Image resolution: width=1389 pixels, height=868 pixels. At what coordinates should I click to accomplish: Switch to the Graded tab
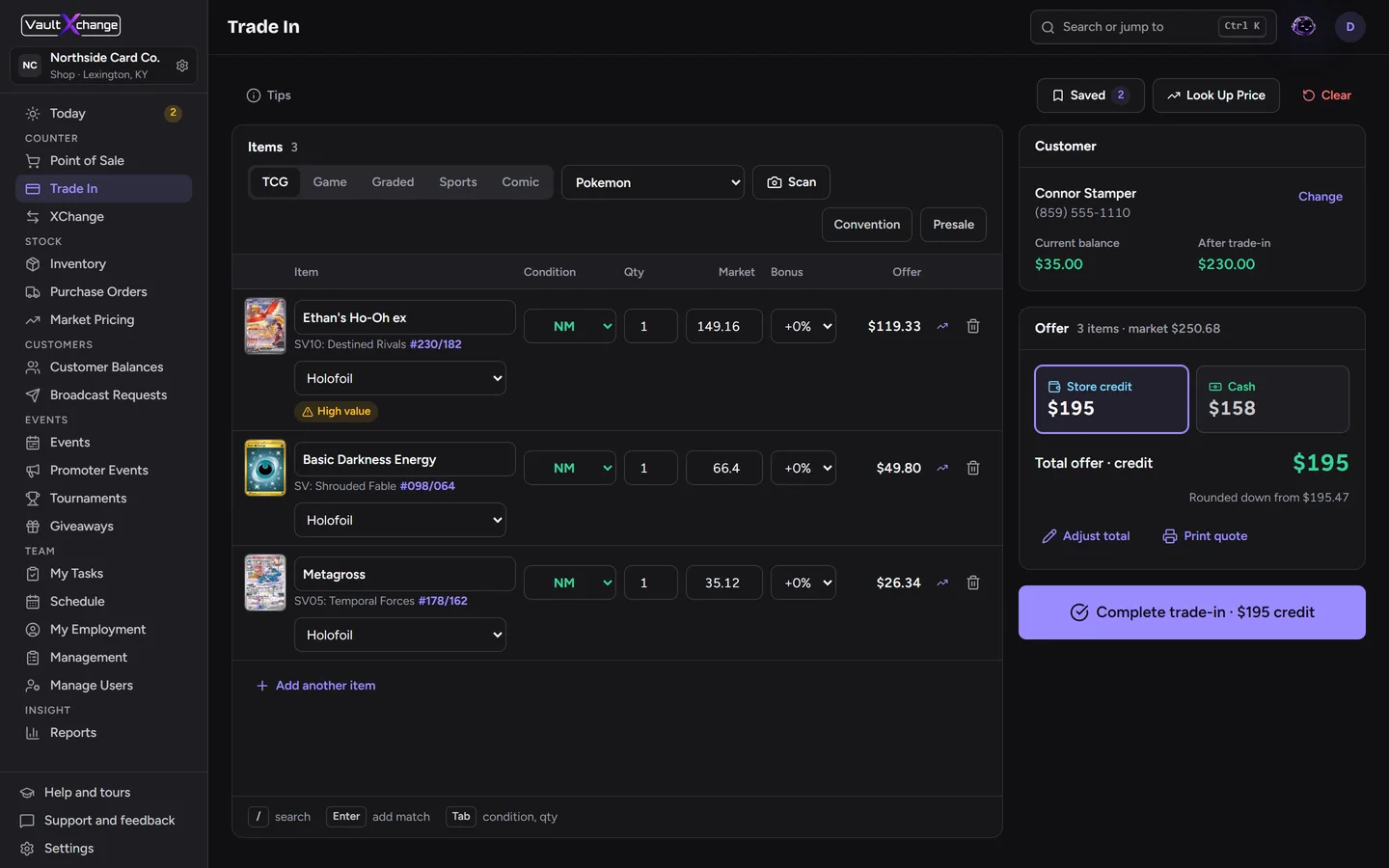[393, 182]
